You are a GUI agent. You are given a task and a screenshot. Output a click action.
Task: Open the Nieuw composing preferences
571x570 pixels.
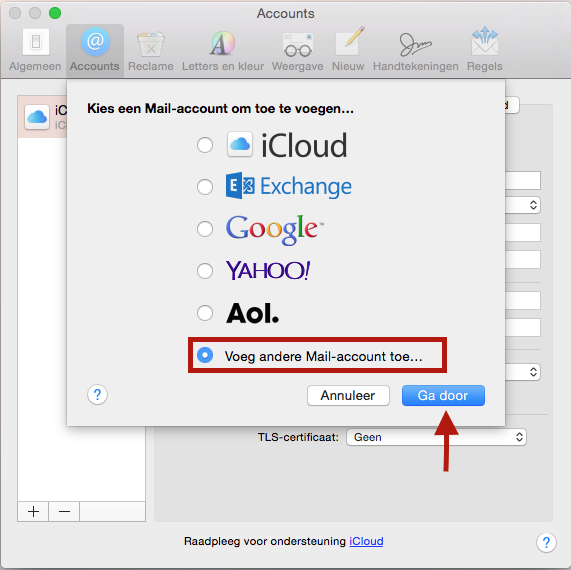[348, 50]
